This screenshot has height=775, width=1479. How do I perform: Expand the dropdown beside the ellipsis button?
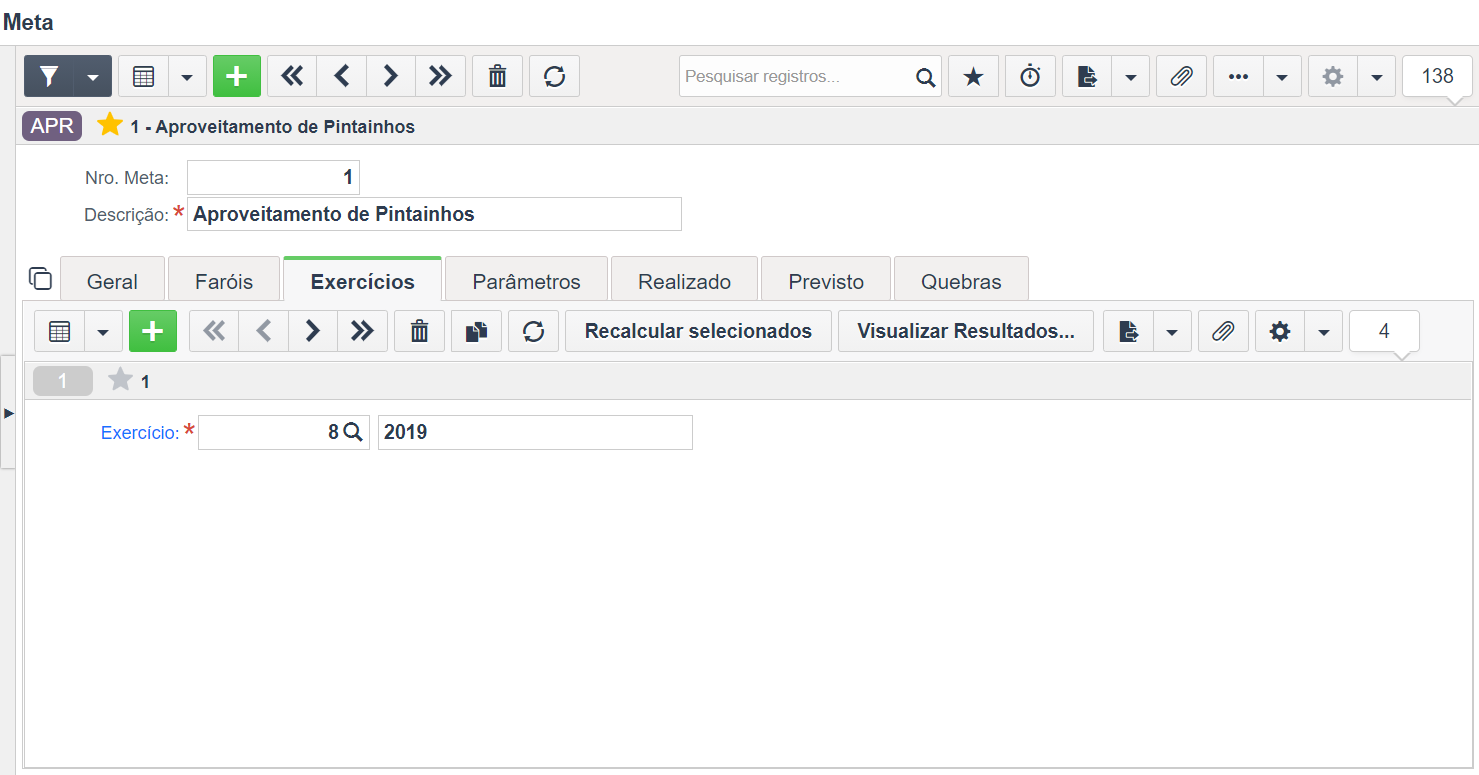point(1282,76)
